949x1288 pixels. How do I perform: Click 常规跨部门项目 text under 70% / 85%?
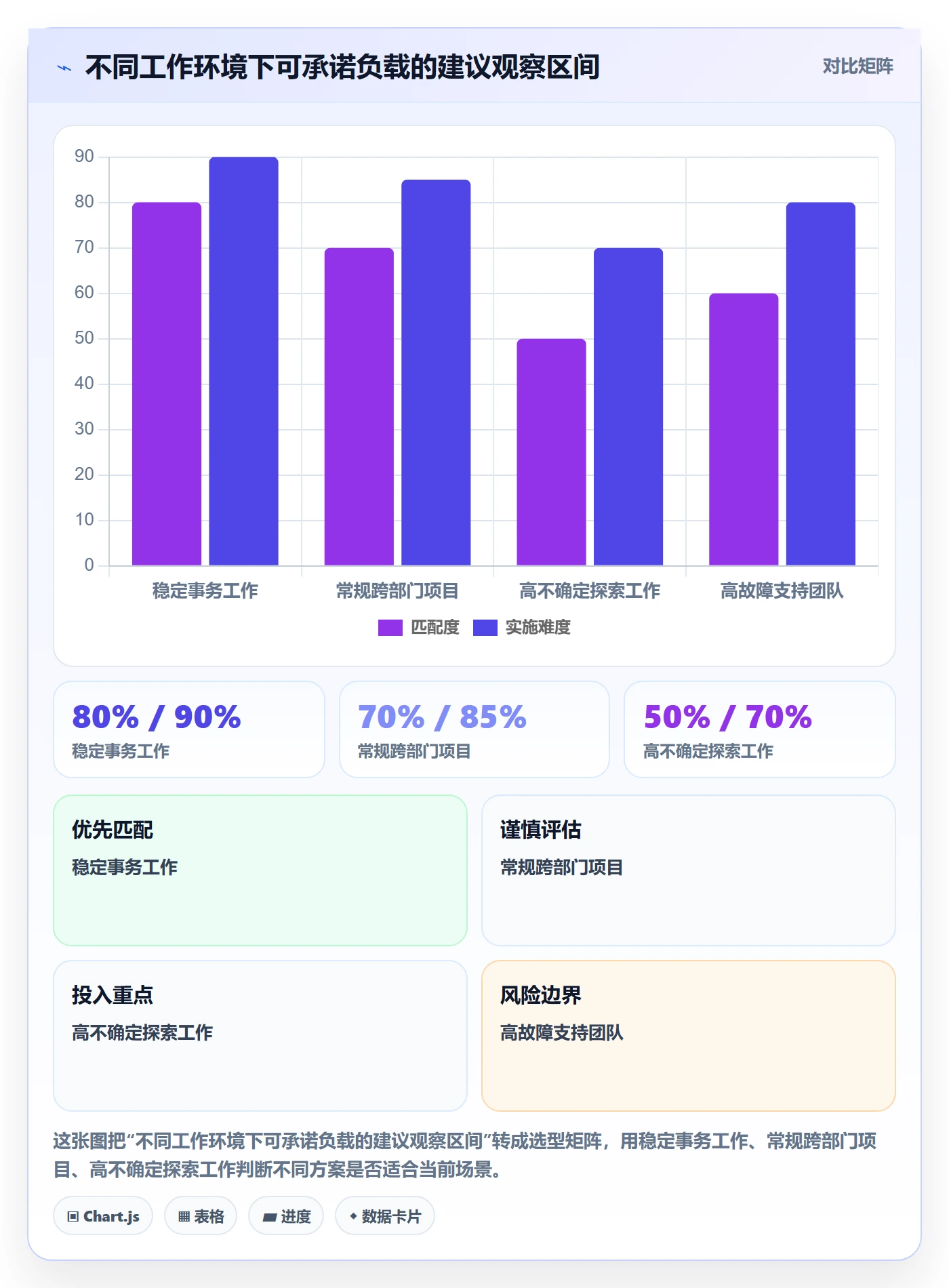click(414, 752)
